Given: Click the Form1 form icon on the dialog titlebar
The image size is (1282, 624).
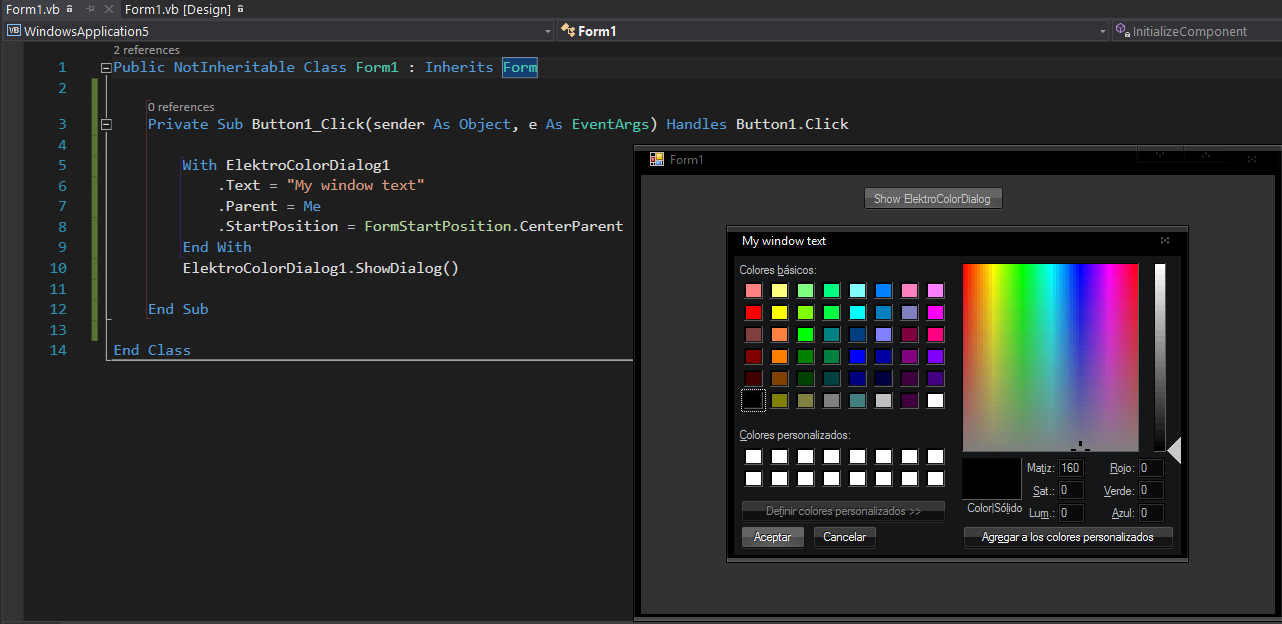Looking at the screenshot, I should click(658, 159).
